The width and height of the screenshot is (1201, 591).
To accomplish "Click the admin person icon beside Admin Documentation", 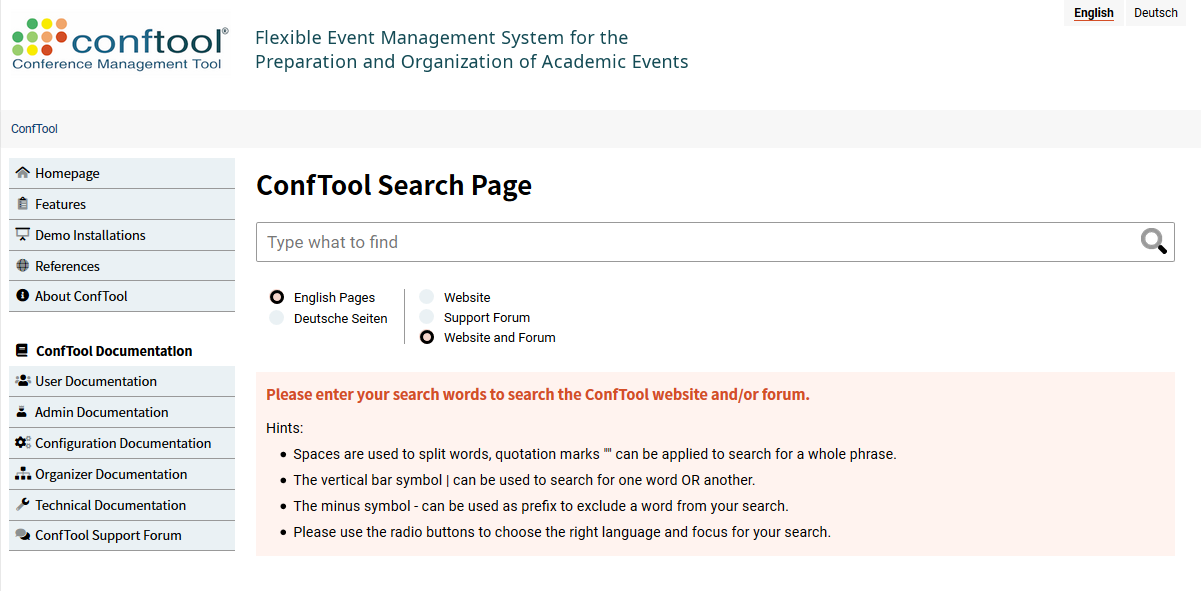I will [23, 412].
